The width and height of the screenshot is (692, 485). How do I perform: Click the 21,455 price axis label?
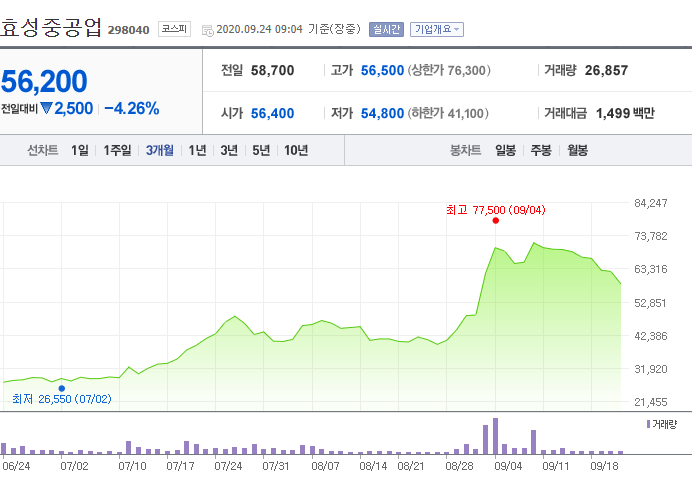coord(651,402)
